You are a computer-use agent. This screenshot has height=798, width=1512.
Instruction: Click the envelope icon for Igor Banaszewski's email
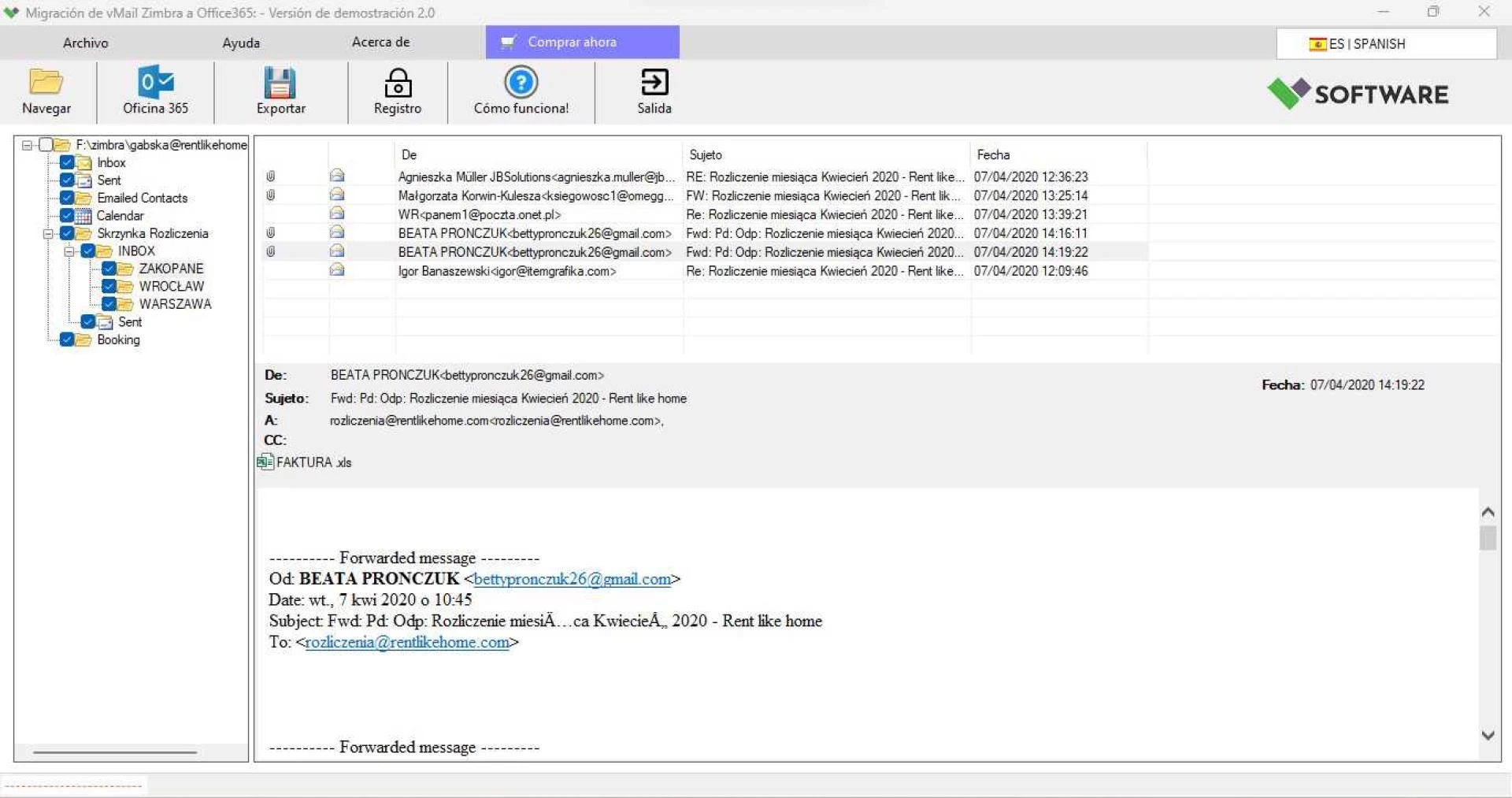tap(337, 270)
